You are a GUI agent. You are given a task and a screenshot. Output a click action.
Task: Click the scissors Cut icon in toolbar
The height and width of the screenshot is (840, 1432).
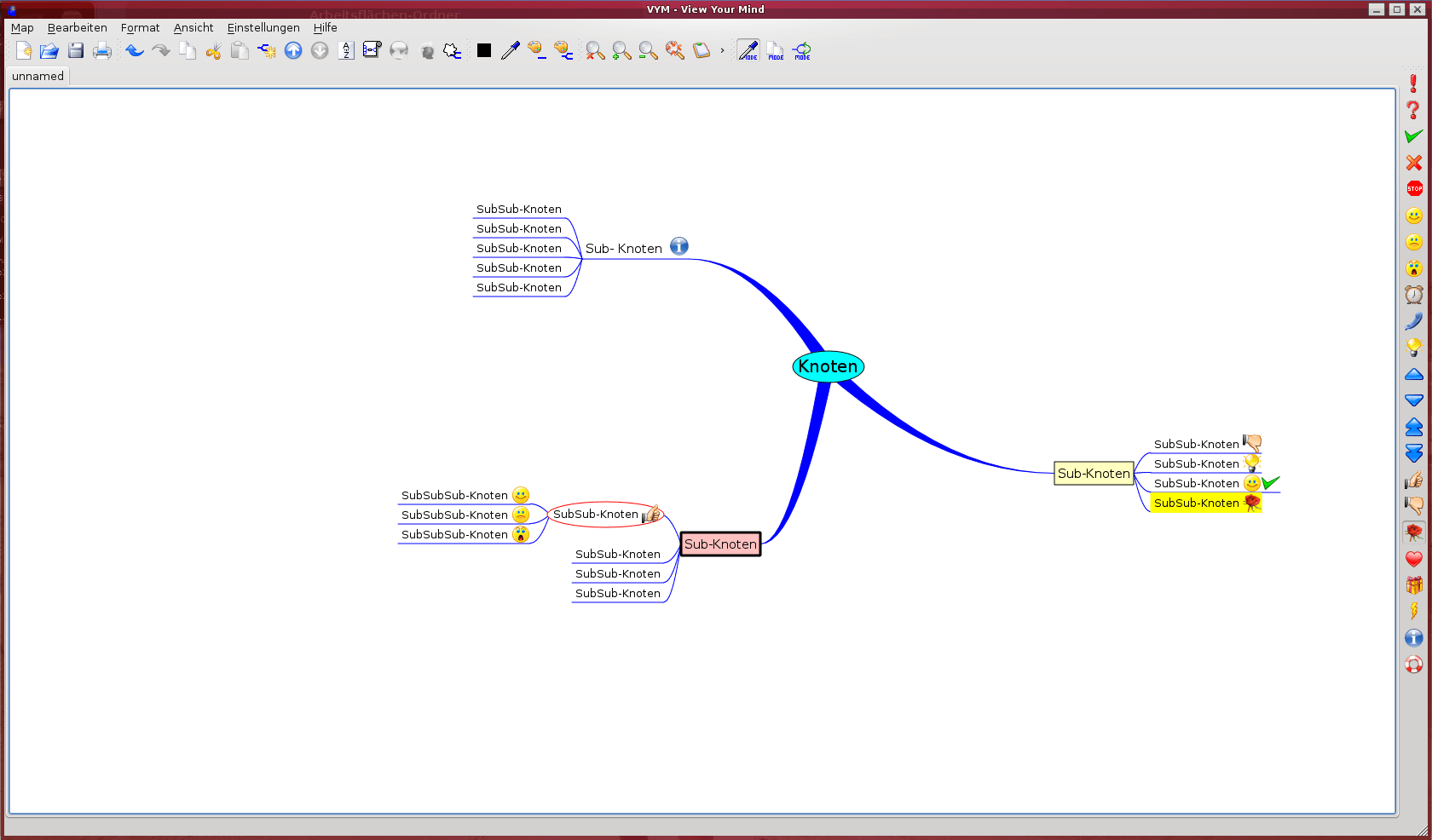point(213,51)
